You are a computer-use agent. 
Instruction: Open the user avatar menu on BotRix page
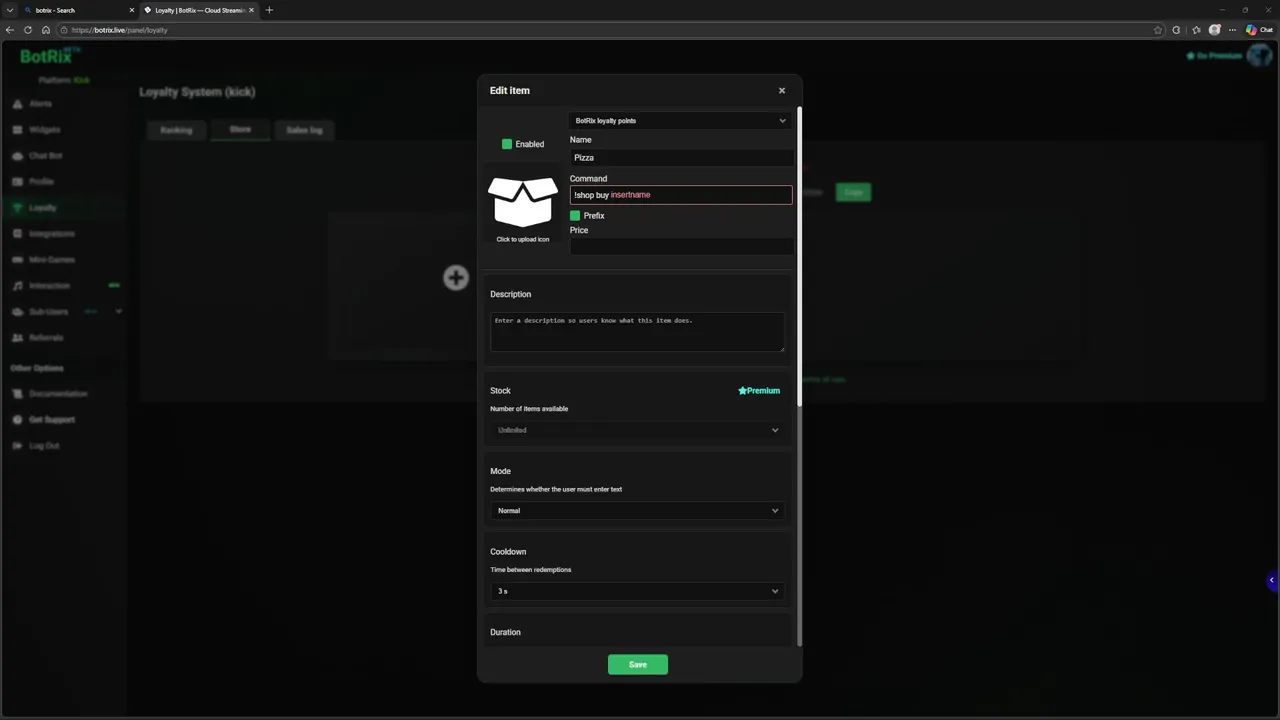tap(1258, 55)
